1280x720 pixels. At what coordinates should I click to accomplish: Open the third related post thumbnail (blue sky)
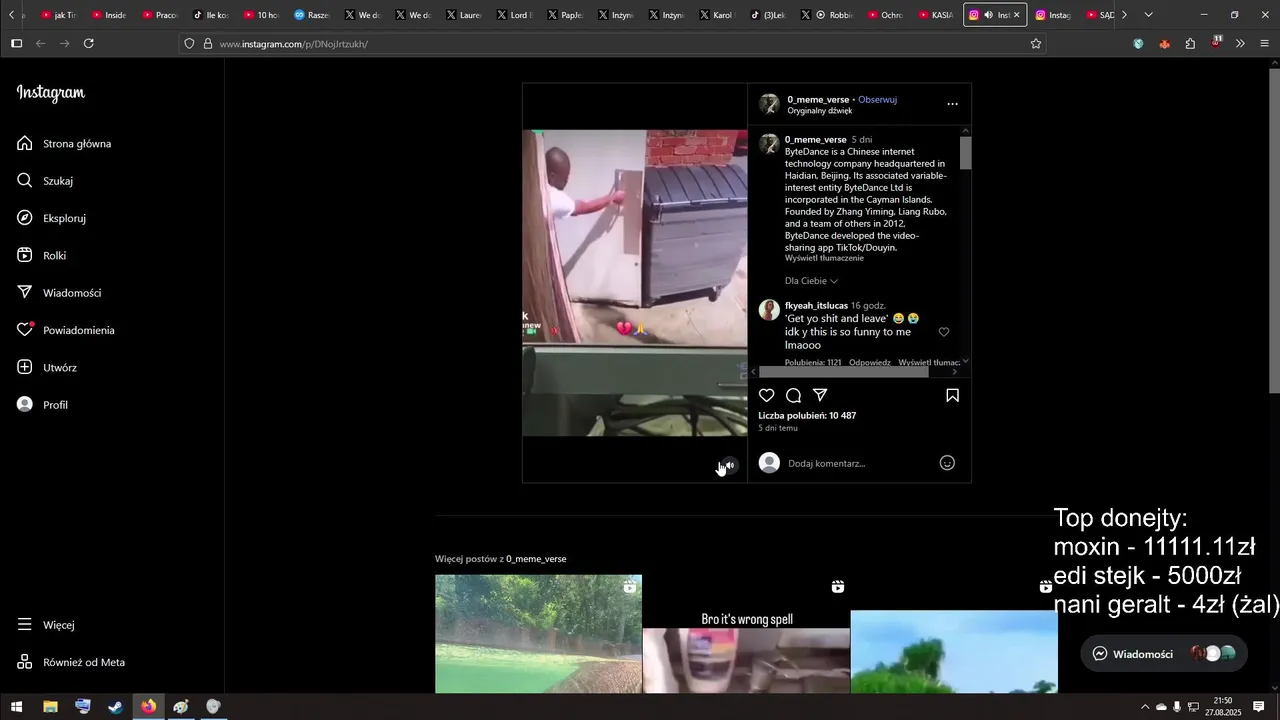point(954,634)
